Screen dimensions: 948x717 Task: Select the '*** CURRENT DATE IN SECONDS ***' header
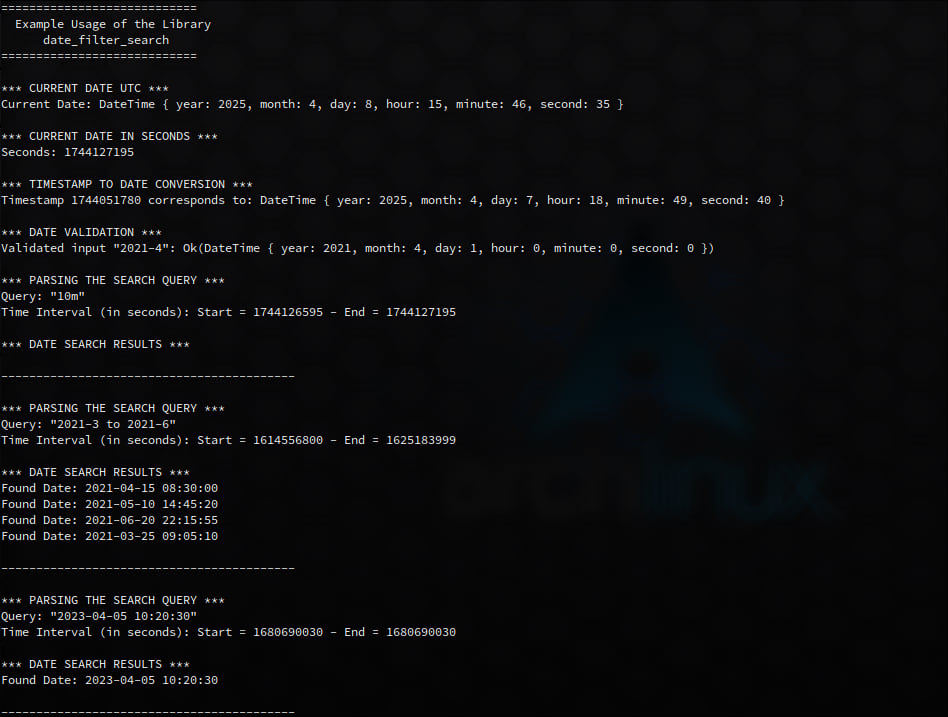pyautogui.click(x=109, y=136)
